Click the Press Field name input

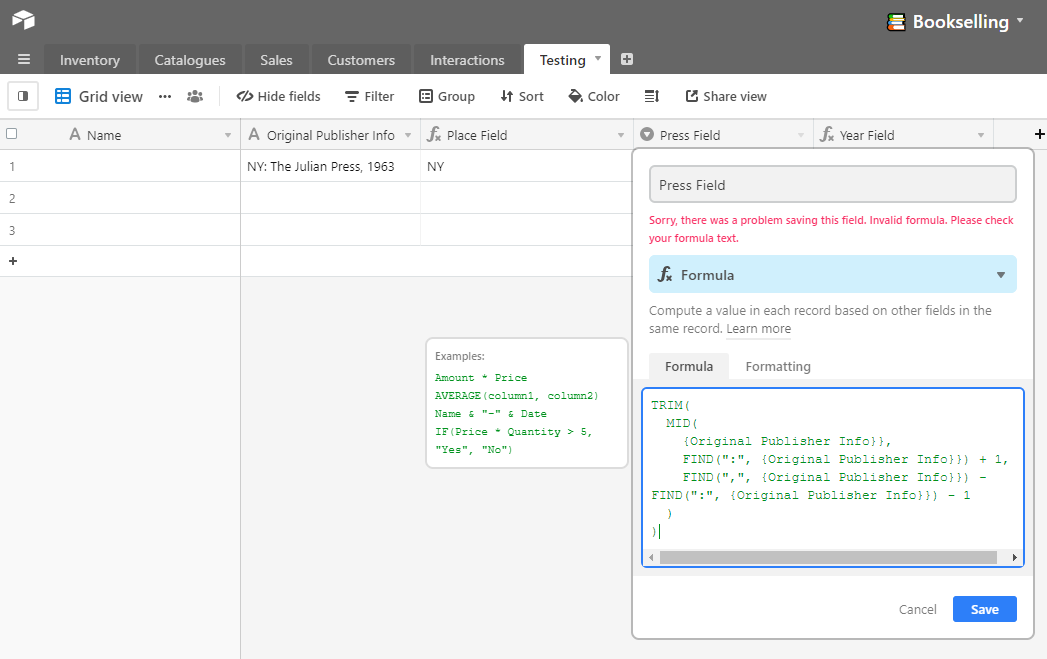pos(833,185)
